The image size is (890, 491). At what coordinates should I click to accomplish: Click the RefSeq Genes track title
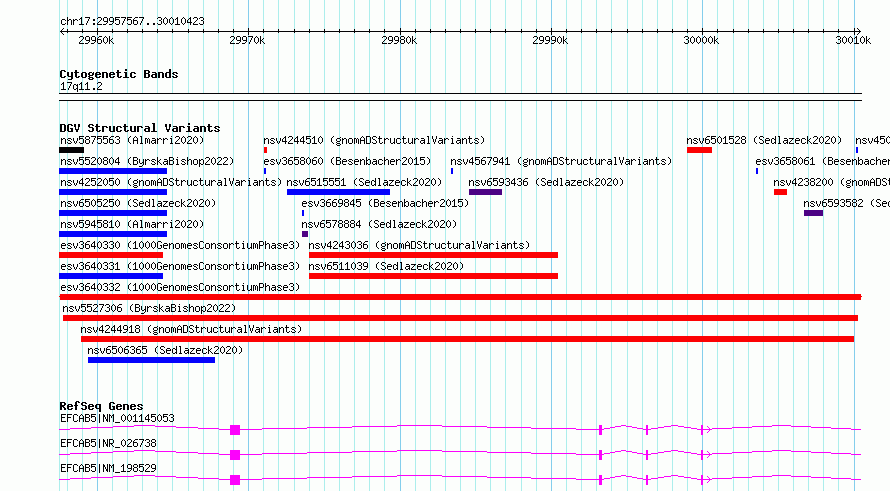(x=101, y=406)
